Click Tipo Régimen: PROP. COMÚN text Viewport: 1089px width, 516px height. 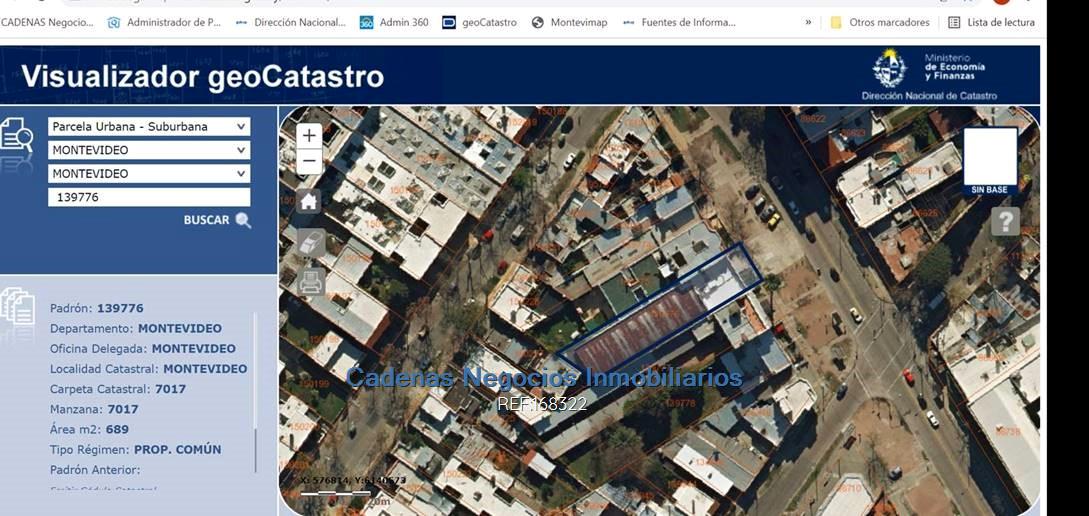click(x=135, y=449)
